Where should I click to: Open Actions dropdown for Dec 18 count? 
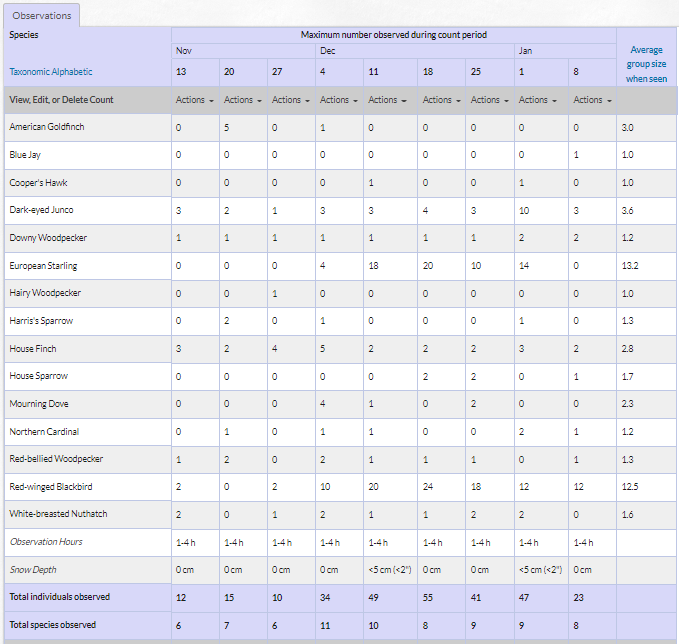[x=442, y=100]
